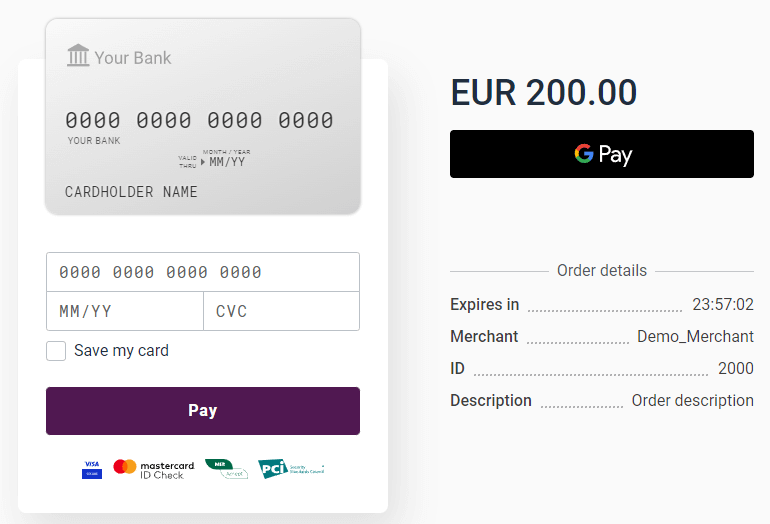
Task: Click the MIR Accept logo
Action: pos(226,469)
